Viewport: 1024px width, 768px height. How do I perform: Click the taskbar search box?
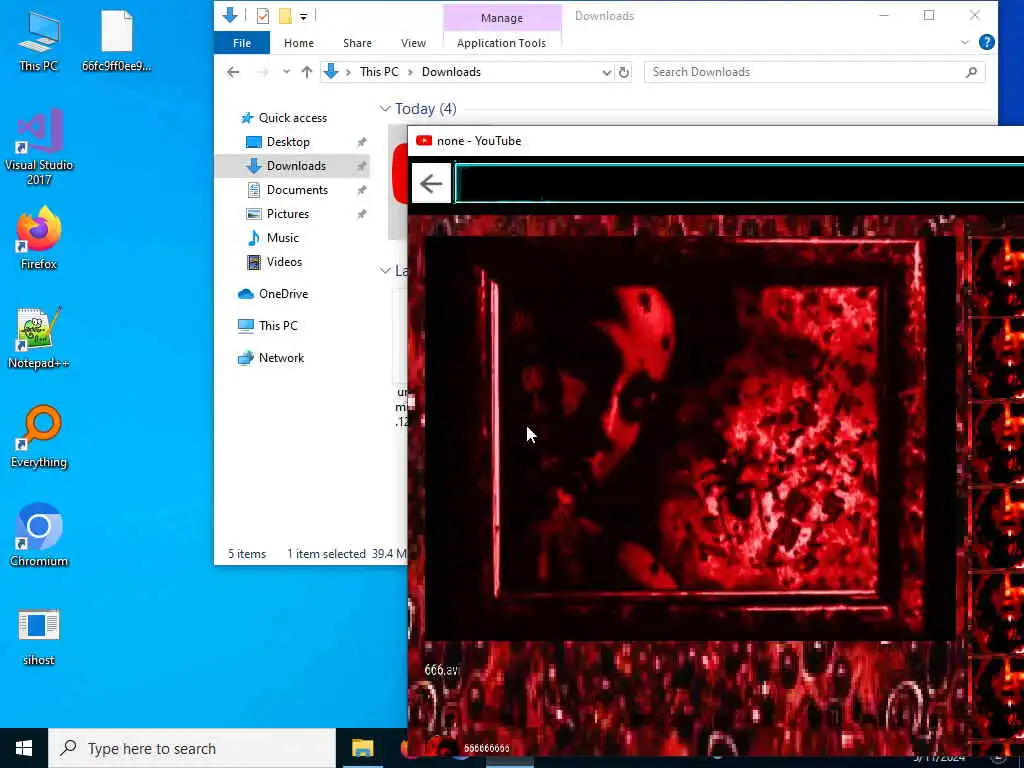(x=191, y=748)
